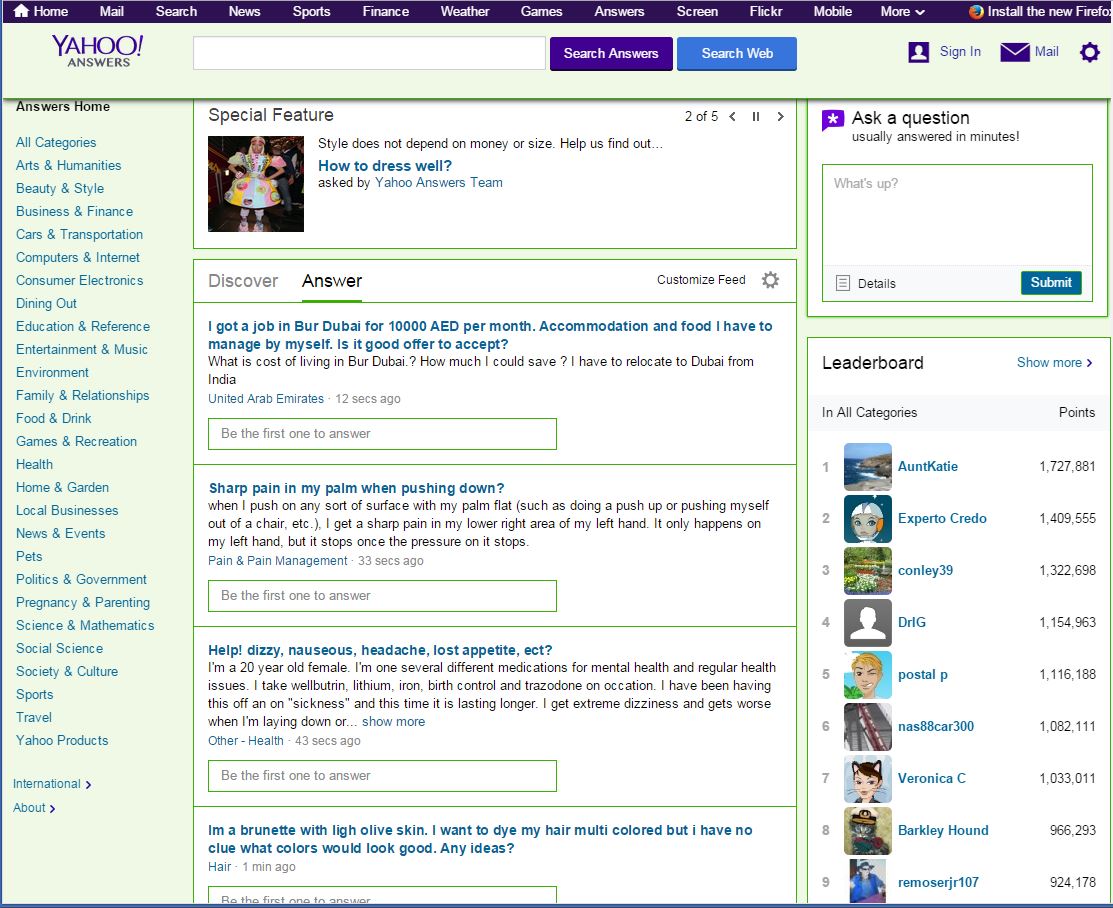Expand the More menu in the top bar
The height and width of the screenshot is (908, 1113).
(901, 11)
